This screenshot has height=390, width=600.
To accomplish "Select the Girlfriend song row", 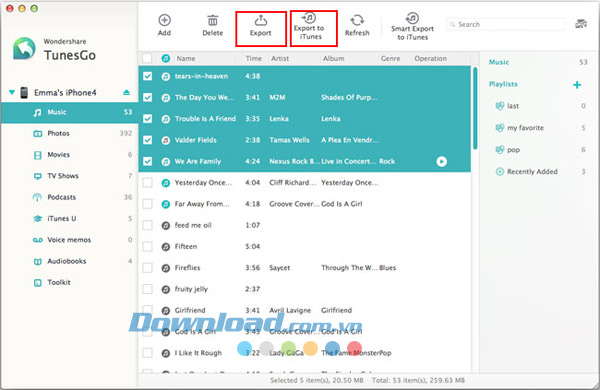I will (305, 310).
